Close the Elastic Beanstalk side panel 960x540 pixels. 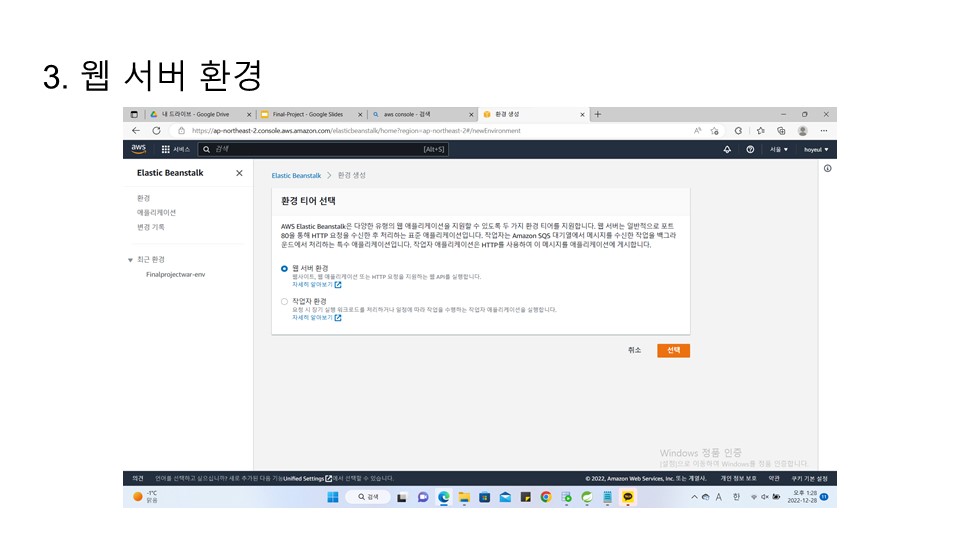pyautogui.click(x=239, y=173)
